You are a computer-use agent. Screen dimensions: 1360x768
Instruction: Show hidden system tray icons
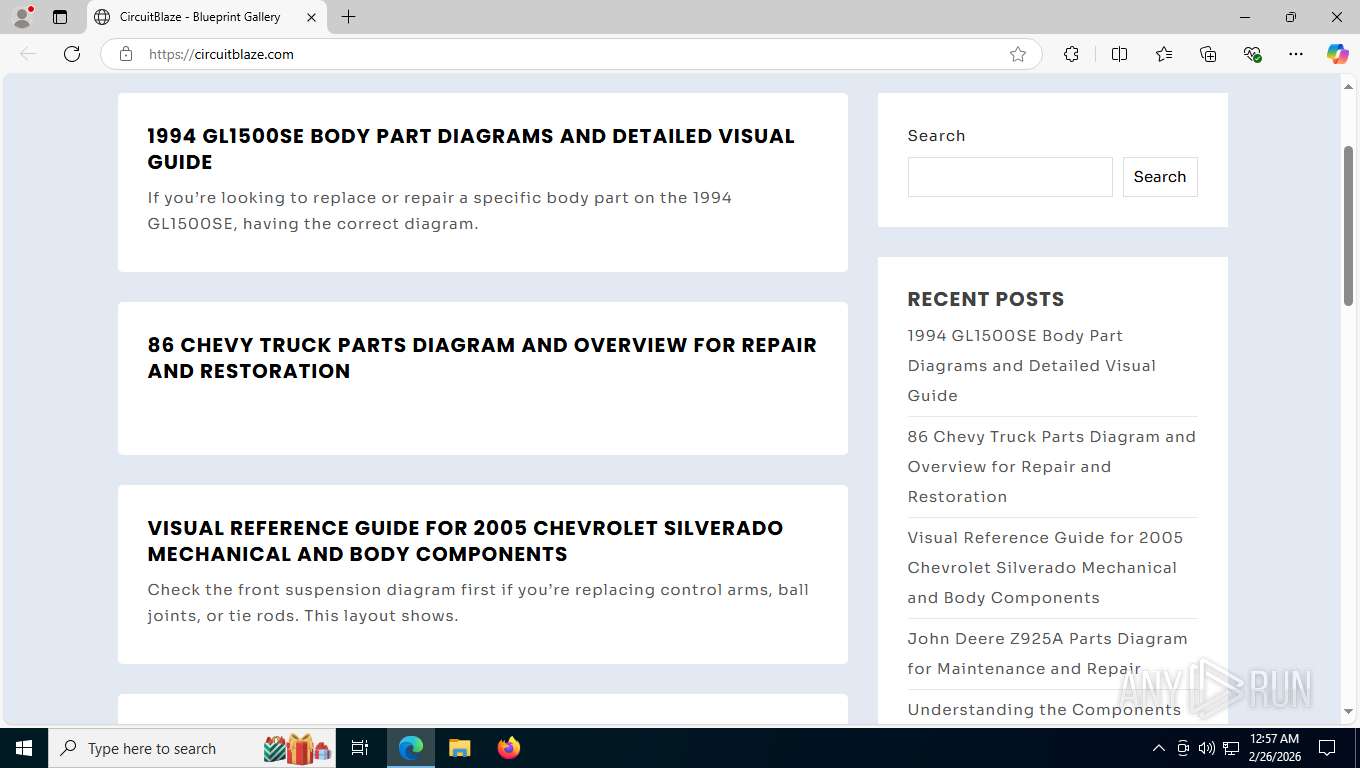1159,748
